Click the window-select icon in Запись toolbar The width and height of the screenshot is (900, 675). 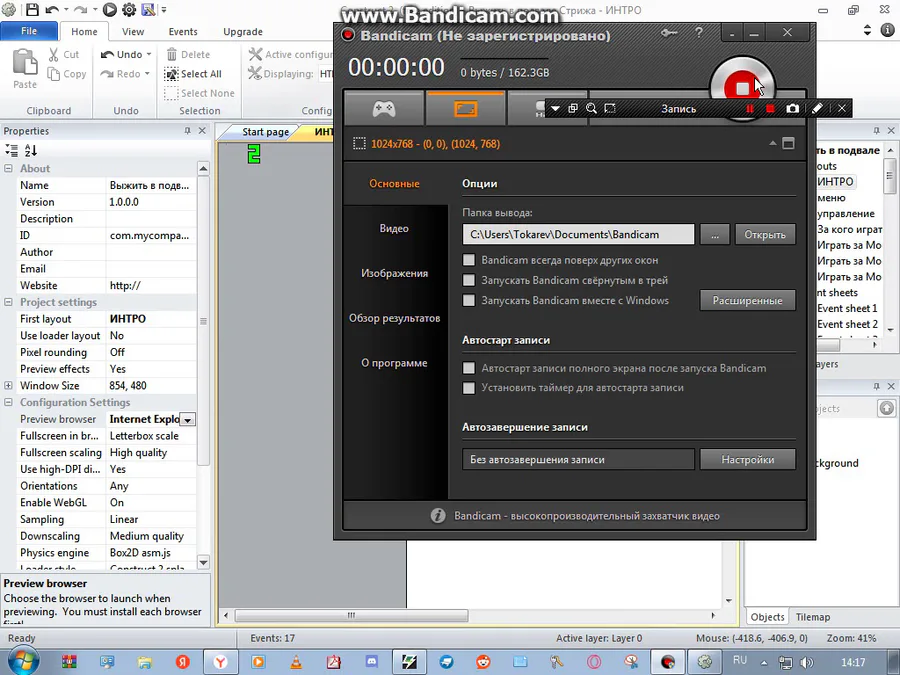pyautogui.click(x=573, y=108)
